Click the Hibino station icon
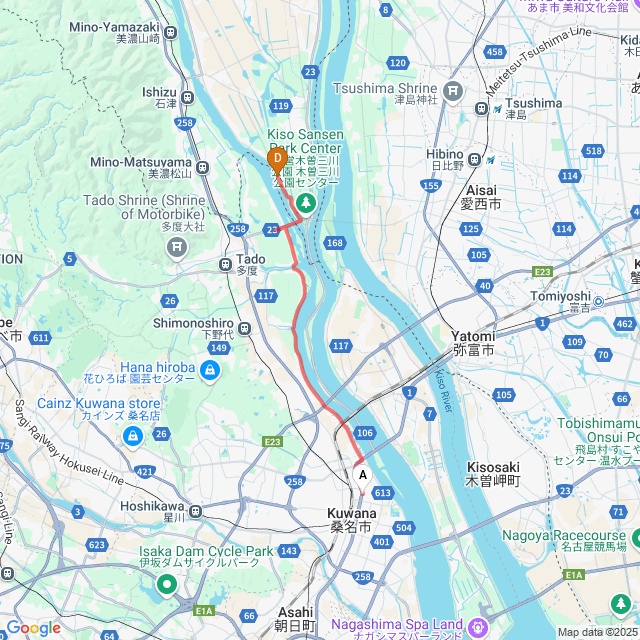640x640 pixels. [474, 159]
